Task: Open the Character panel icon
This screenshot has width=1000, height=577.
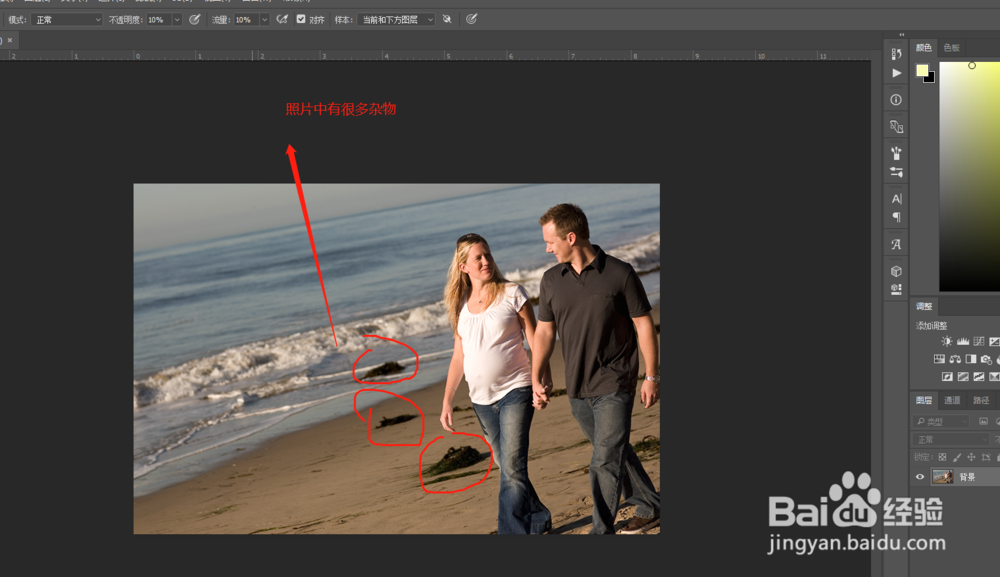Action: coord(896,199)
